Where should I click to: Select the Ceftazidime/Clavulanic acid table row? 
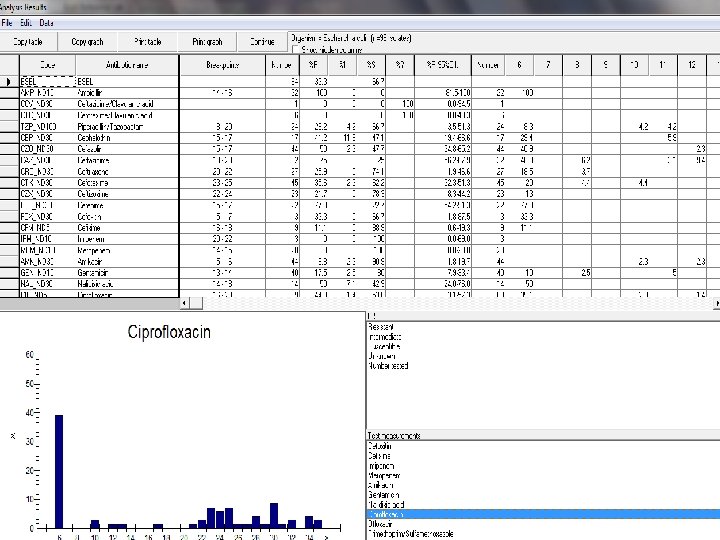pos(360,104)
